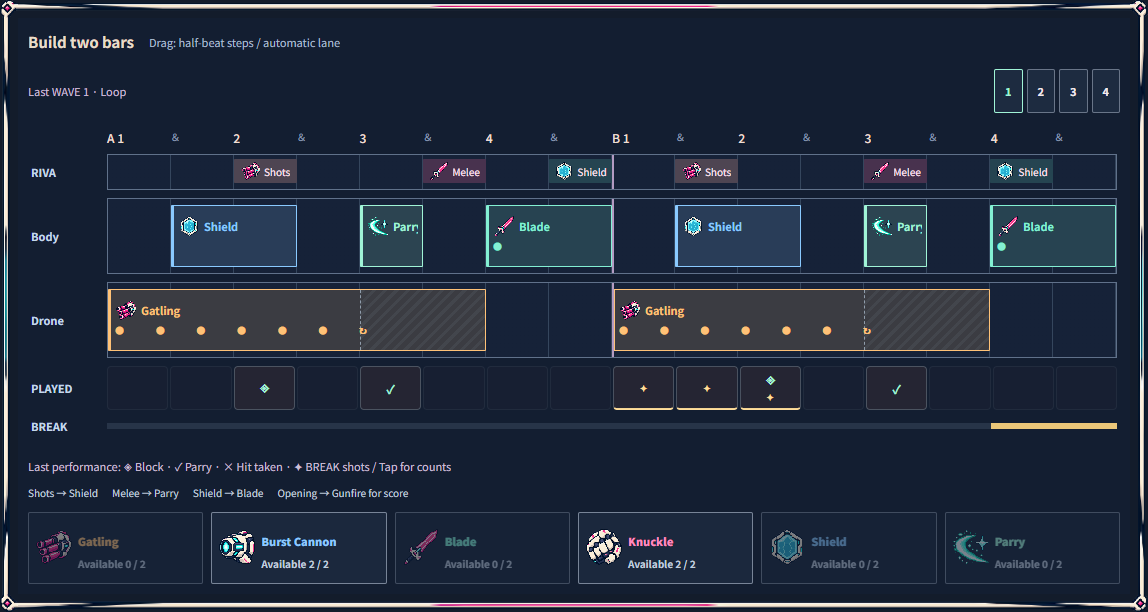This screenshot has width=1148, height=612.
Task: Tap the played cell with block and break shot
Action: coord(770,388)
